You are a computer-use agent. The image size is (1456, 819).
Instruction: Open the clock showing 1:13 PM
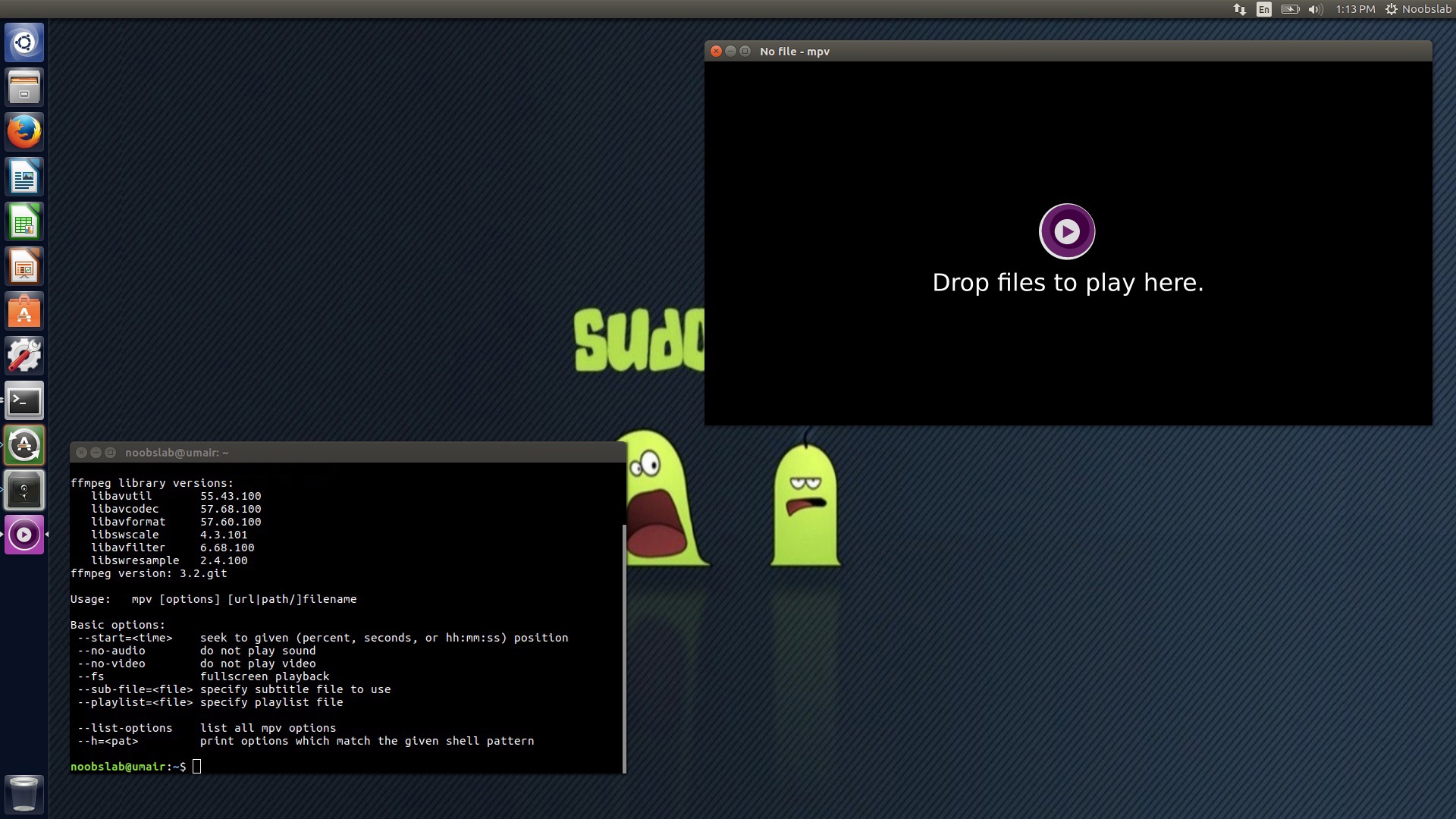coord(1355,9)
